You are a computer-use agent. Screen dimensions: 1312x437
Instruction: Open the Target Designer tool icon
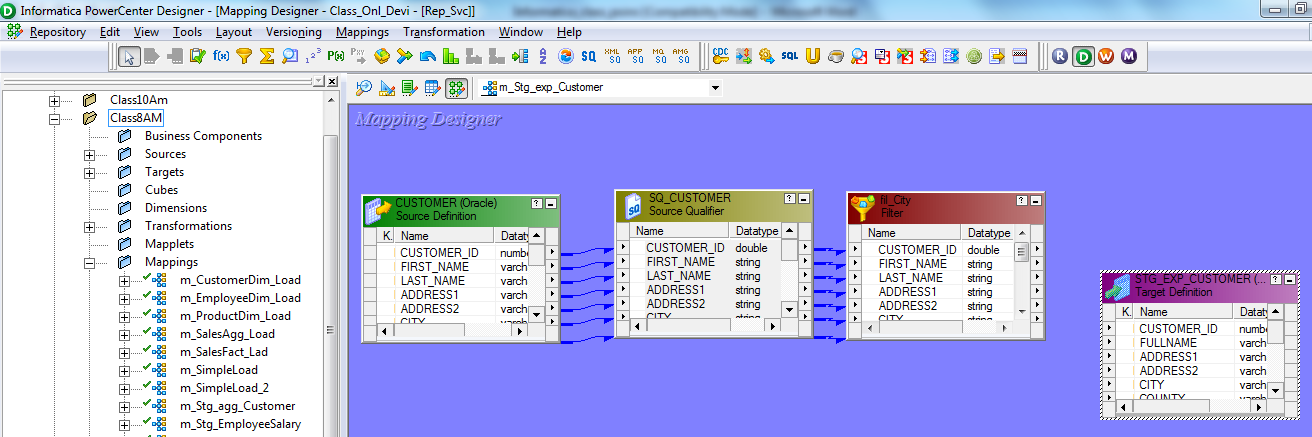coord(387,88)
